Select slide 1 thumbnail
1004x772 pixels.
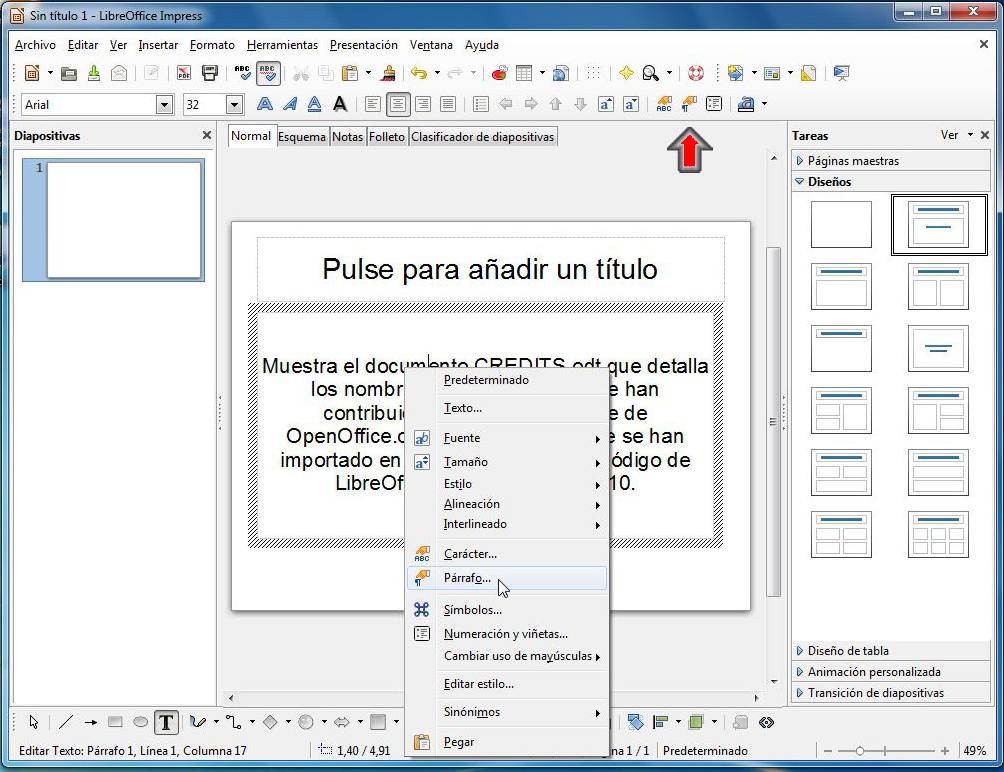click(124, 220)
